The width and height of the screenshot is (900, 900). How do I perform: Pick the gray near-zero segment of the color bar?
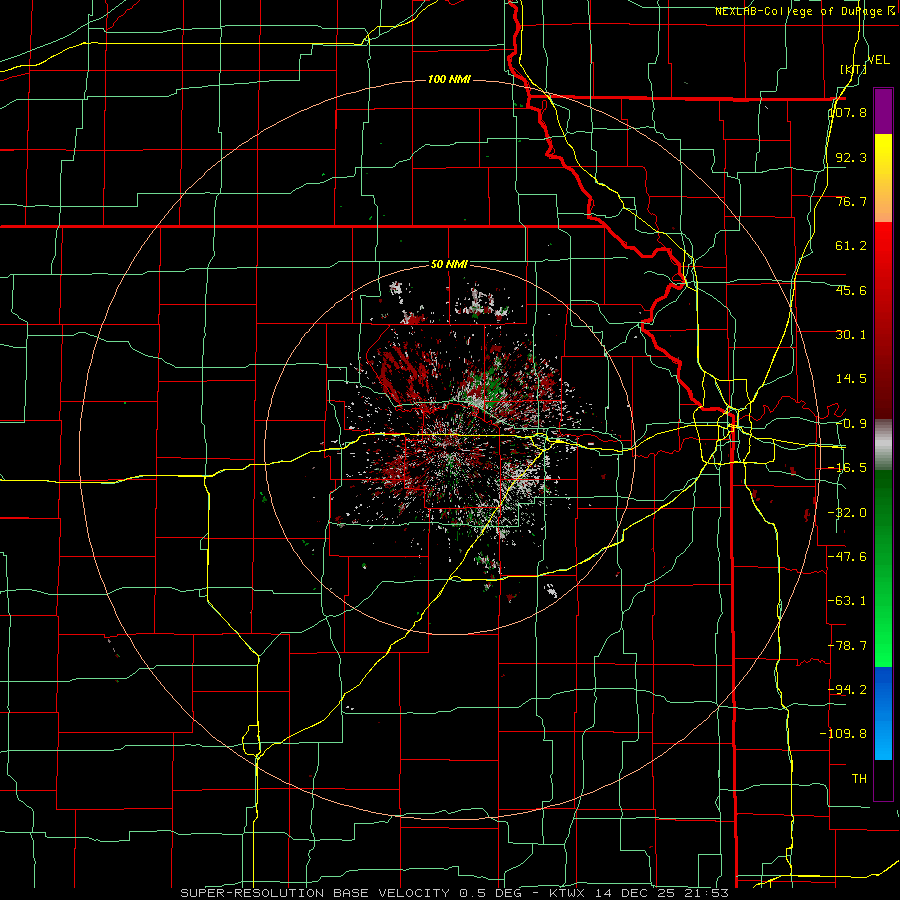tap(883, 444)
